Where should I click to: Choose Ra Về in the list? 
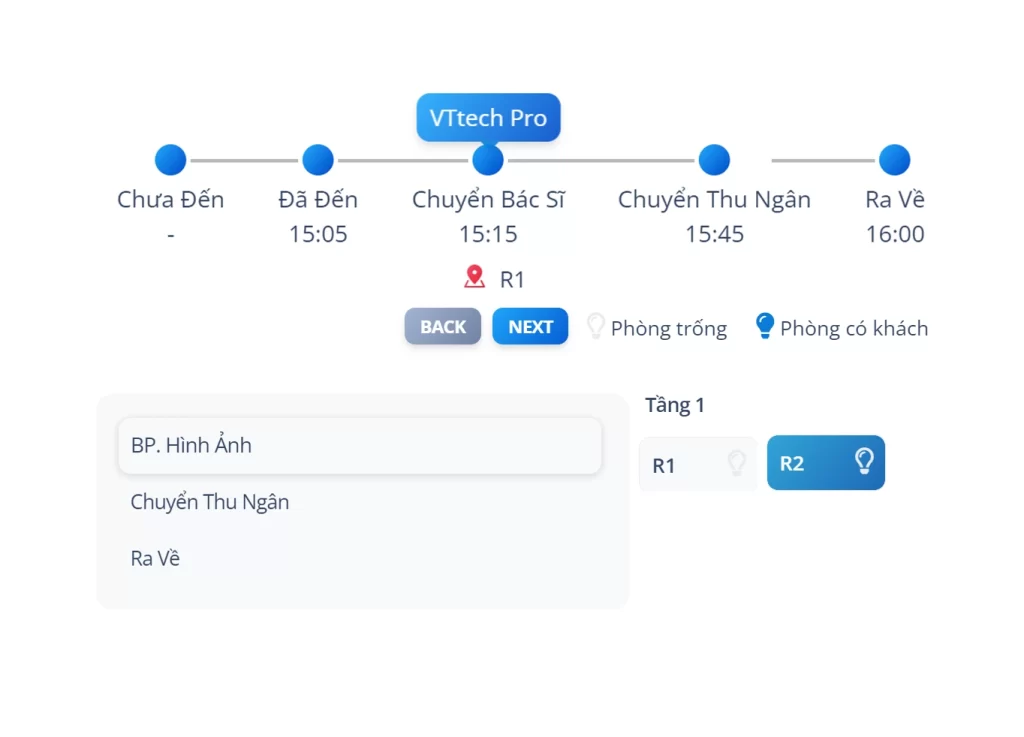[156, 558]
